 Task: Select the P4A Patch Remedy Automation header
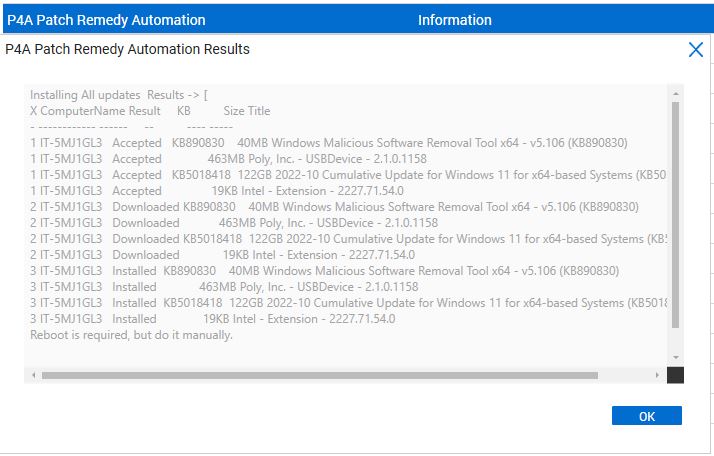106,20
